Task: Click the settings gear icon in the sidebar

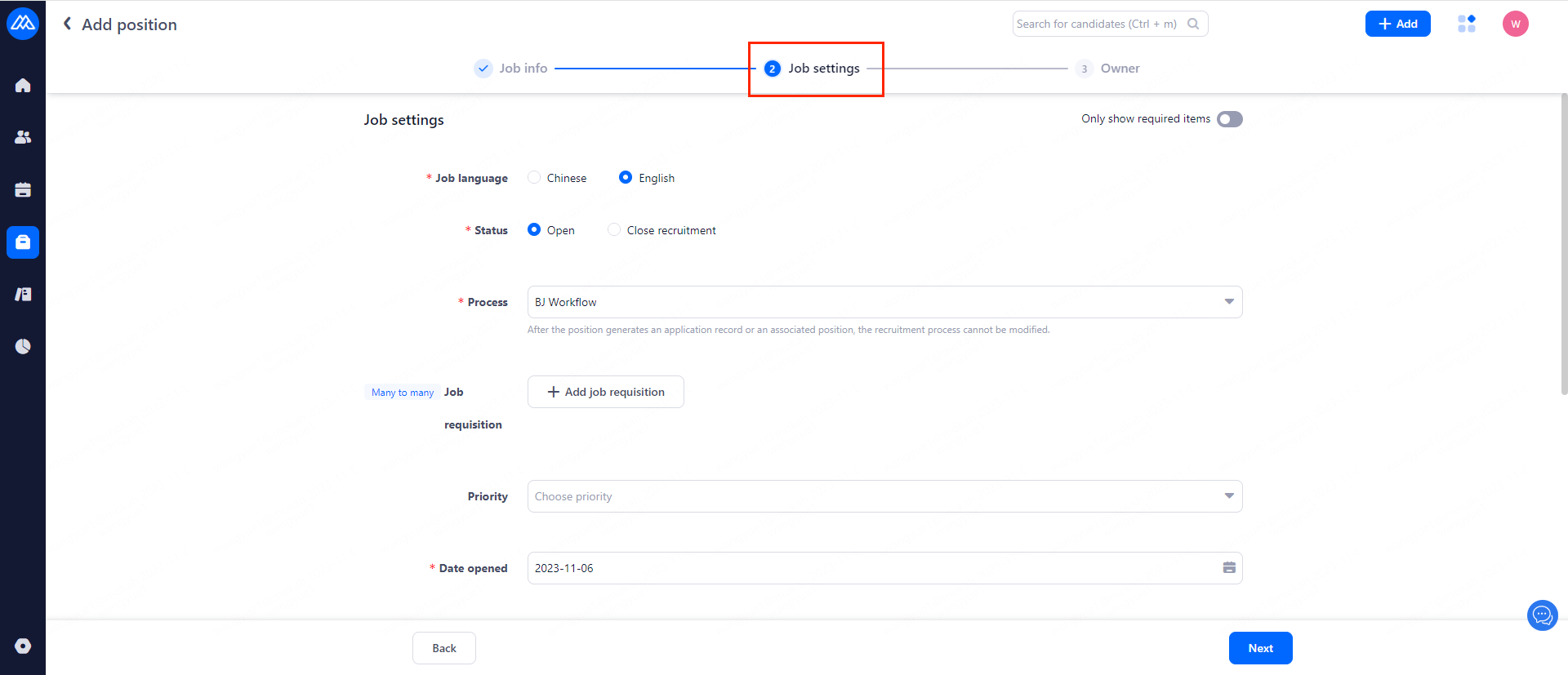Action: [23, 646]
